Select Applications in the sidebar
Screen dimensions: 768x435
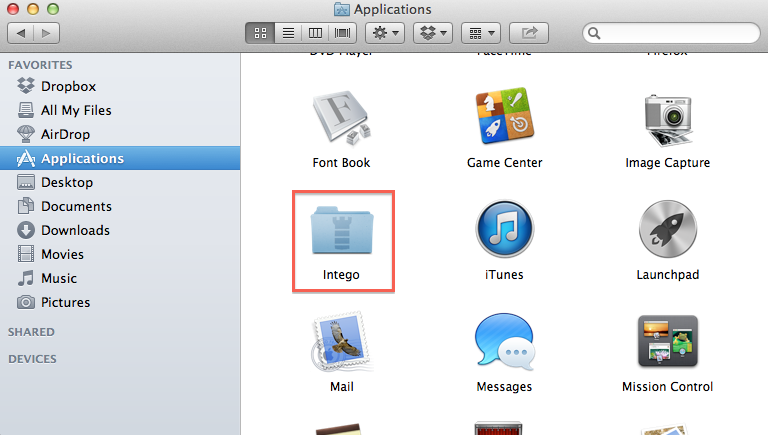[x=120, y=158]
